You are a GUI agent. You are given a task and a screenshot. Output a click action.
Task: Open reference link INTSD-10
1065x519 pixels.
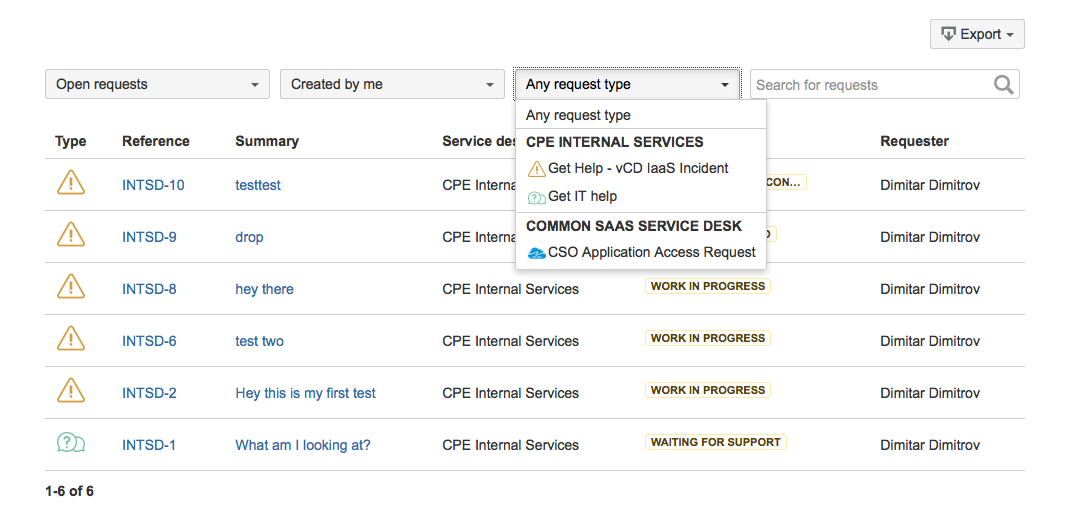(x=153, y=185)
